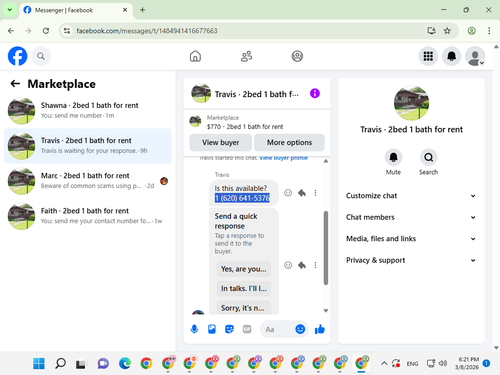Click the More options button
500x375 pixels.
click(x=289, y=143)
